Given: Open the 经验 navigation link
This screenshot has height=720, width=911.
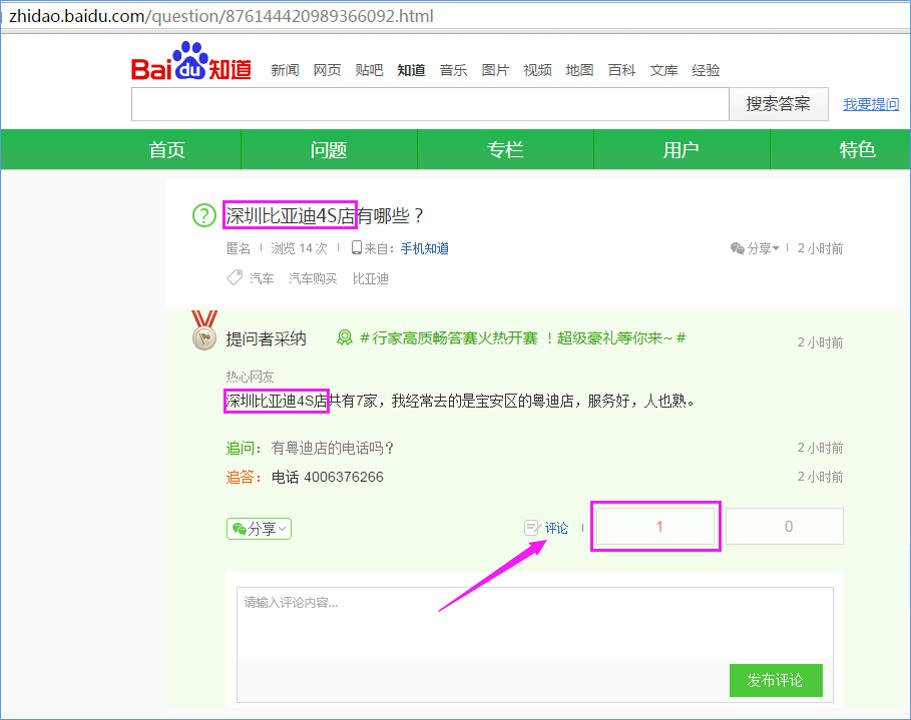Looking at the screenshot, I should 706,70.
